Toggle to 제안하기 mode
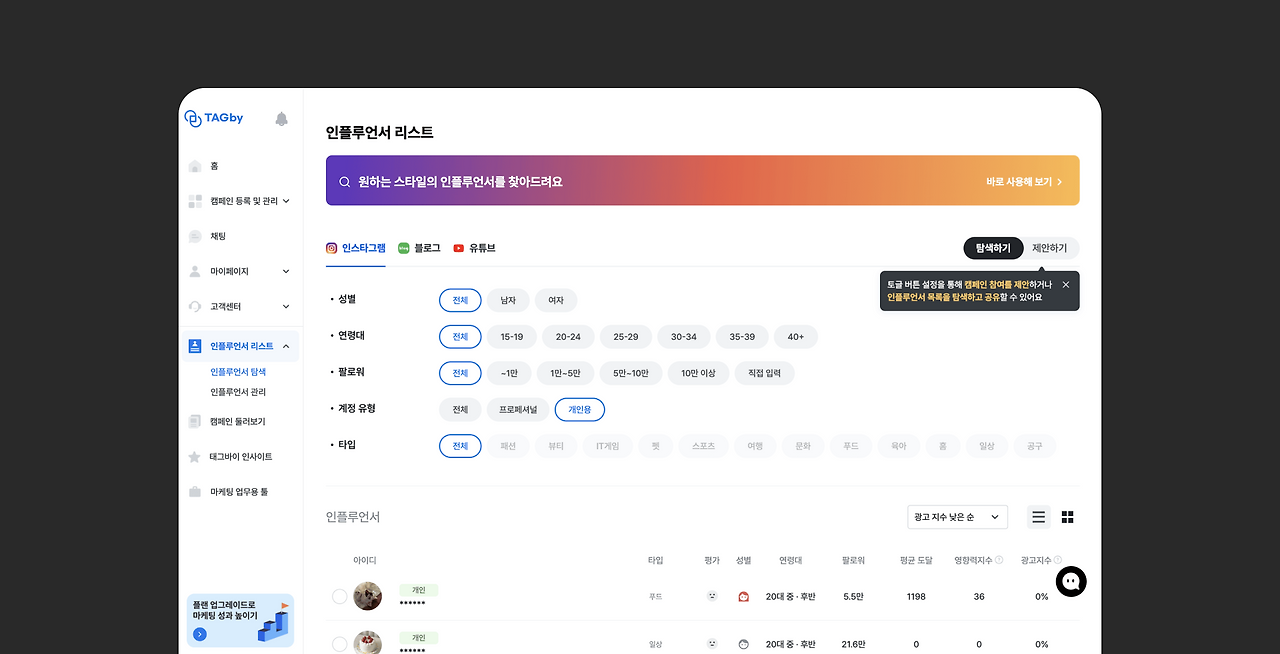The width and height of the screenshot is (1280, 654). (1050, 248)
